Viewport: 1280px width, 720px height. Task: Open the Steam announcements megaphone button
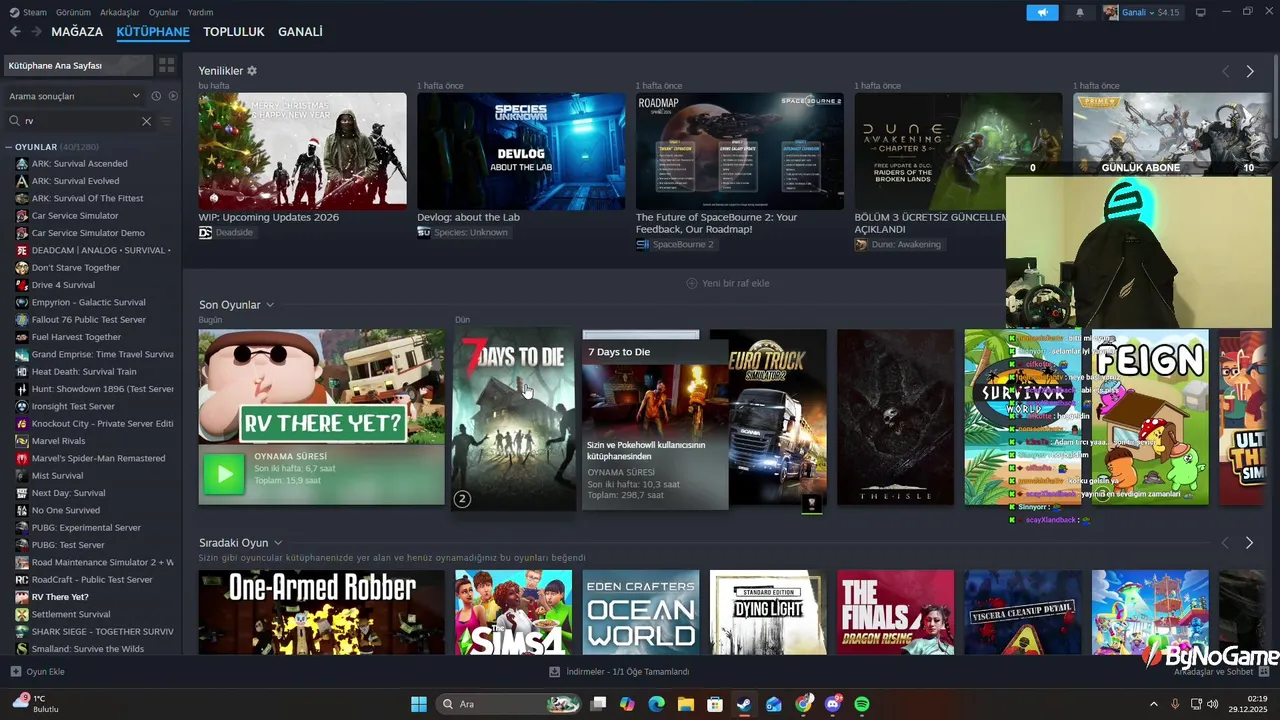click(x=1042, y=12)
